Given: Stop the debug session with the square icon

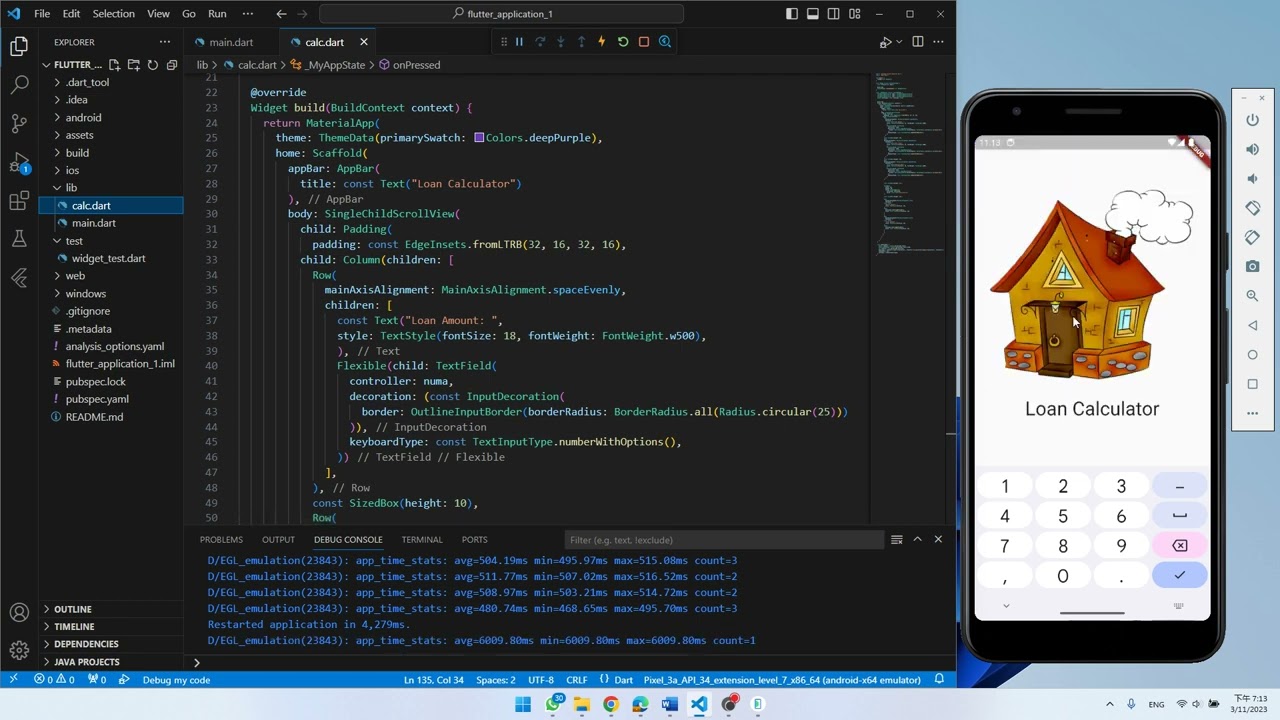Looking at the screenshot, I should pos(644,42).
